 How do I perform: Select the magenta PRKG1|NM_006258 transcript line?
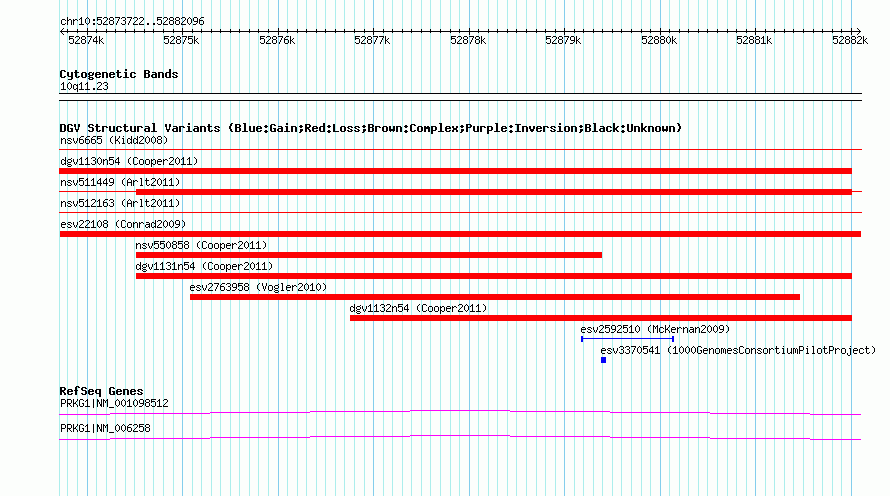pos(460,438)
